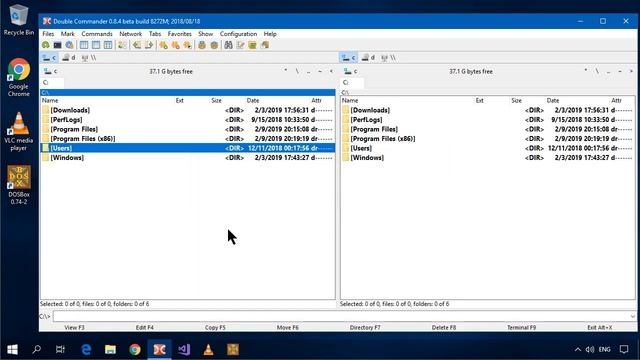Open left panel drive list dropdown
Image resolution: width=640 pixels, height=360 pixels.
(x=51, y=71)
